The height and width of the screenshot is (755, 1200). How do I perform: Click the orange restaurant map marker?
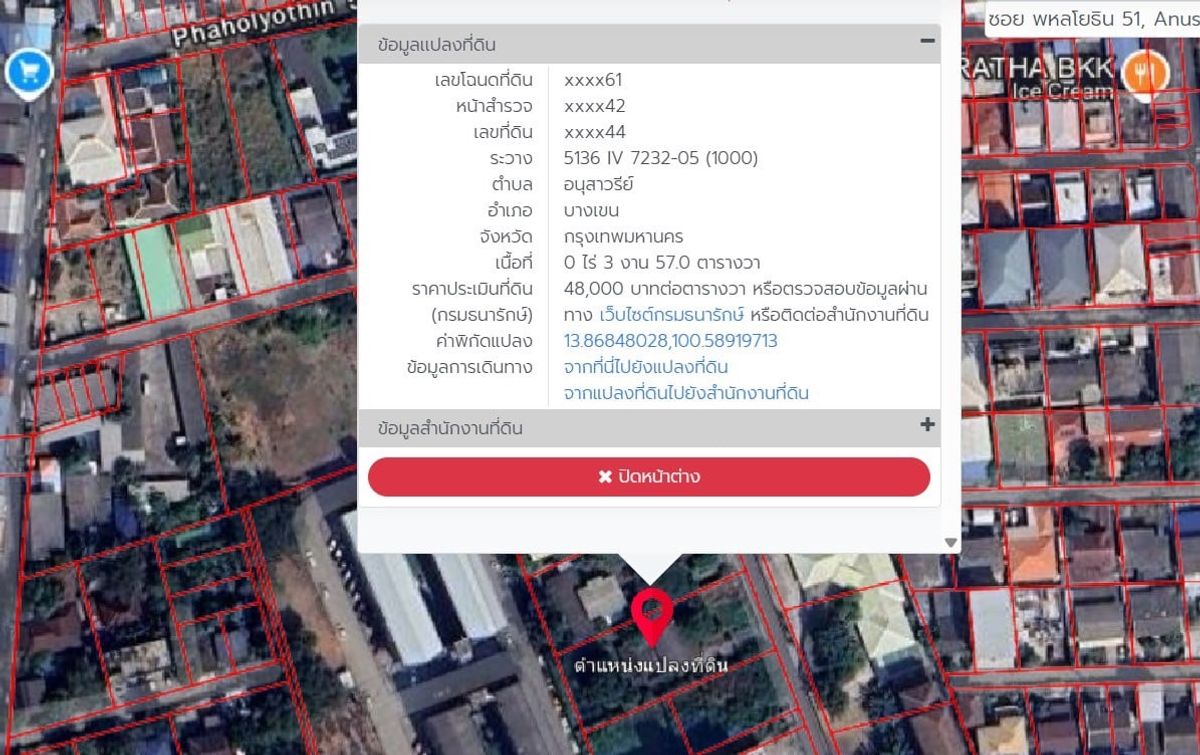pyautogui.click(x=1146, y=73)
